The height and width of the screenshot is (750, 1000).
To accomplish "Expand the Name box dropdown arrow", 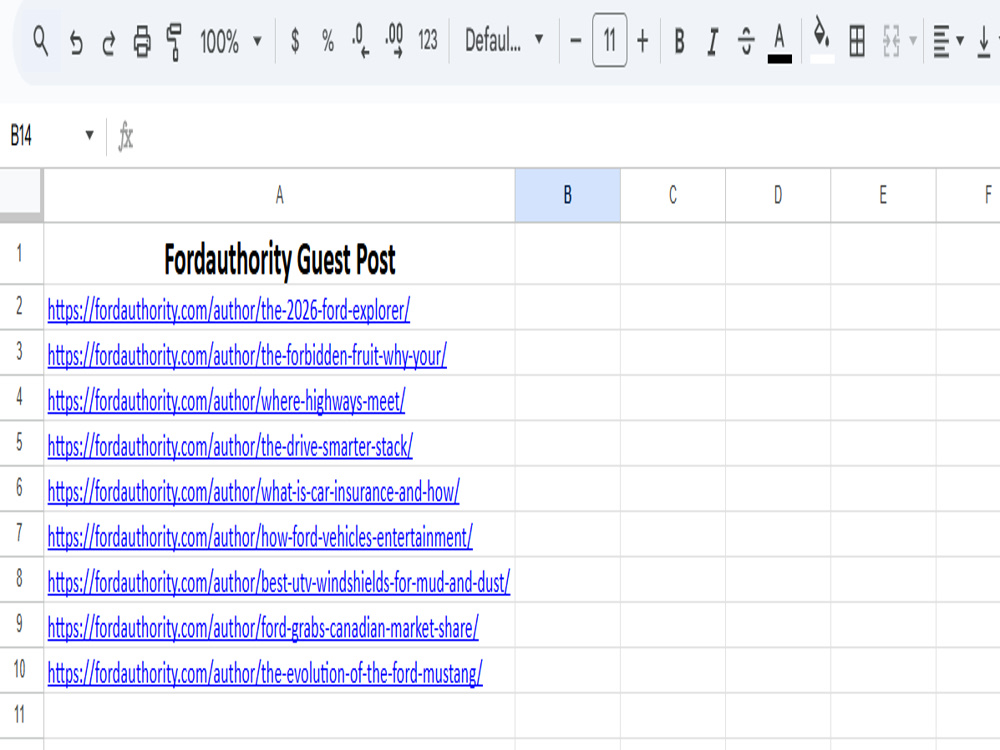I will click(89, 135).
